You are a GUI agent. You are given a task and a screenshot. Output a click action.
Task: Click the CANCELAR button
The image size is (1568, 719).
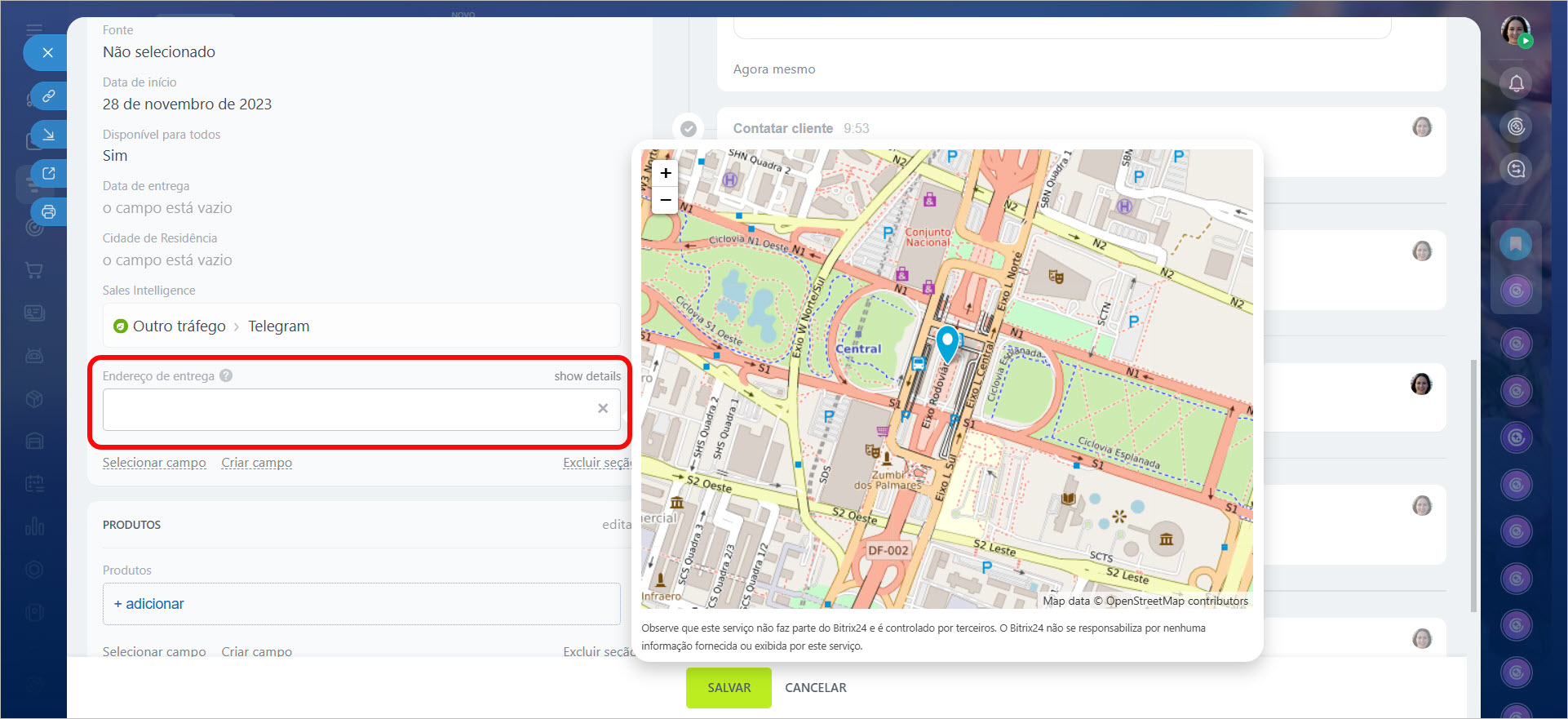815,688
